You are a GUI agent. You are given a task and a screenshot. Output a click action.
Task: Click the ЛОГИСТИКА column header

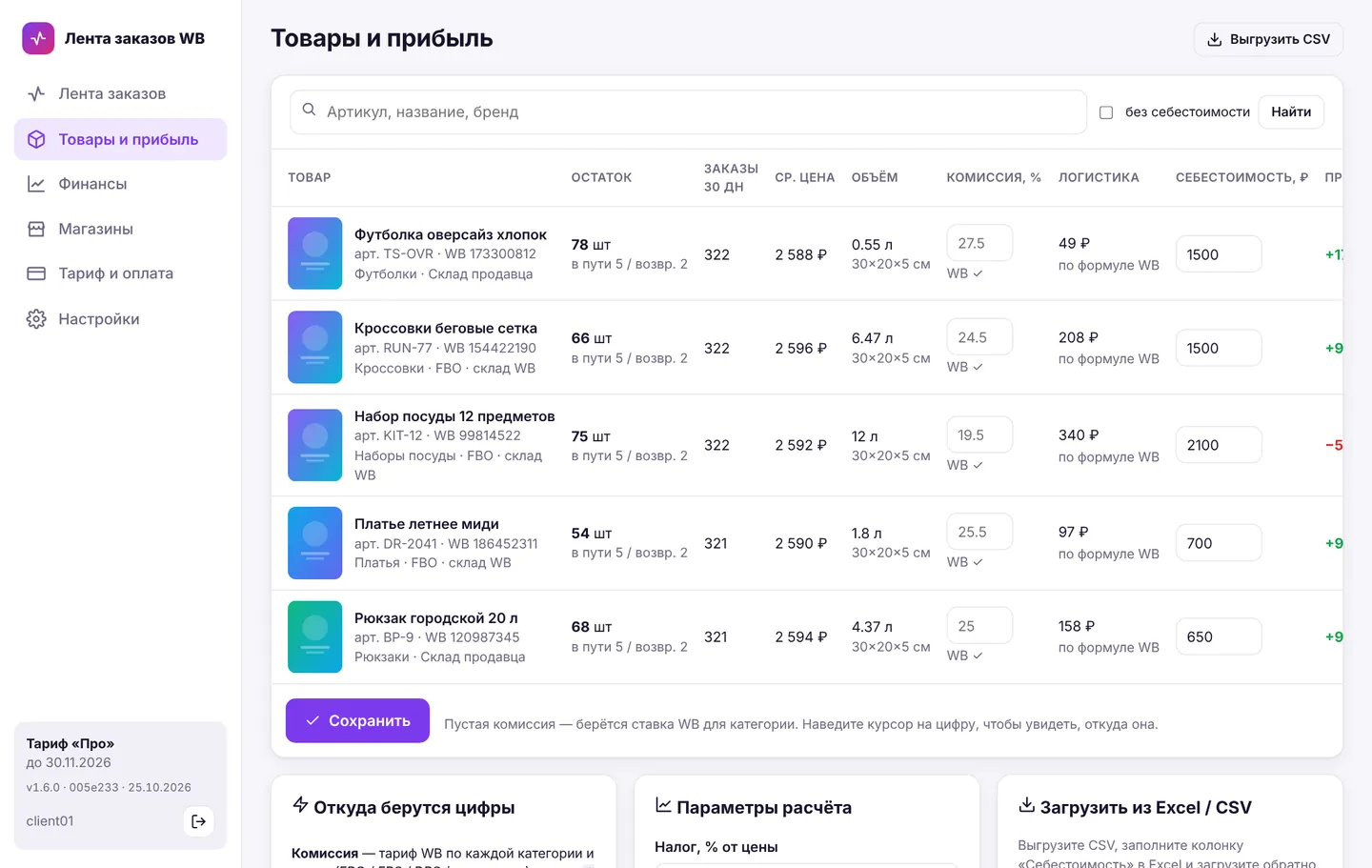coord(1099,177)
